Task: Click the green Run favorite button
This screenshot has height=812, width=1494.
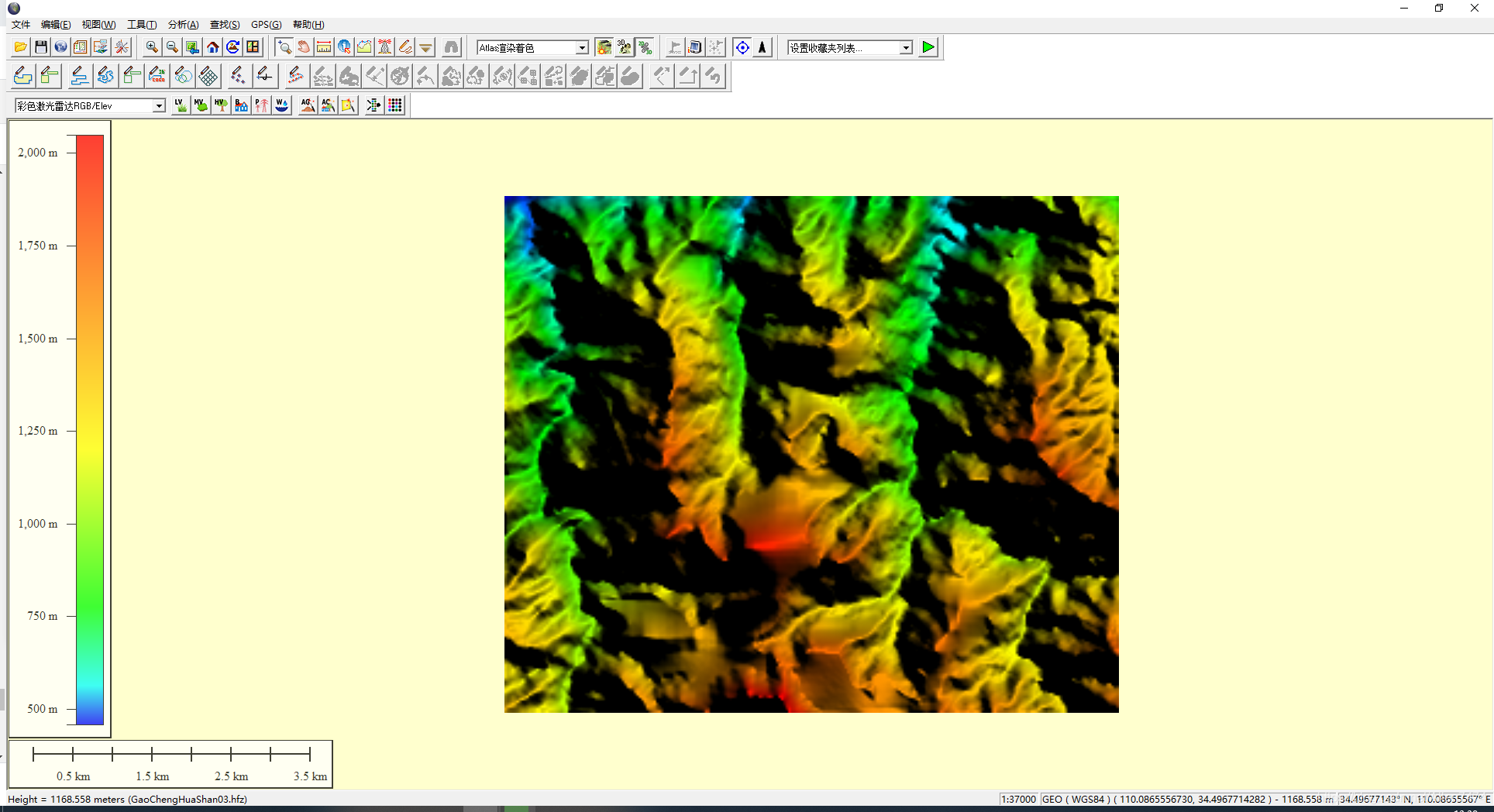Action: tap(928, 47)
